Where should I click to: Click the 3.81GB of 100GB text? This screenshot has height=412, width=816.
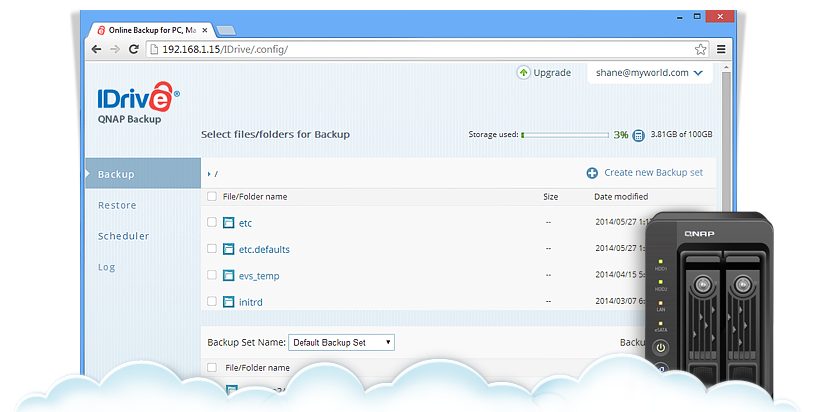click(681, 134)
